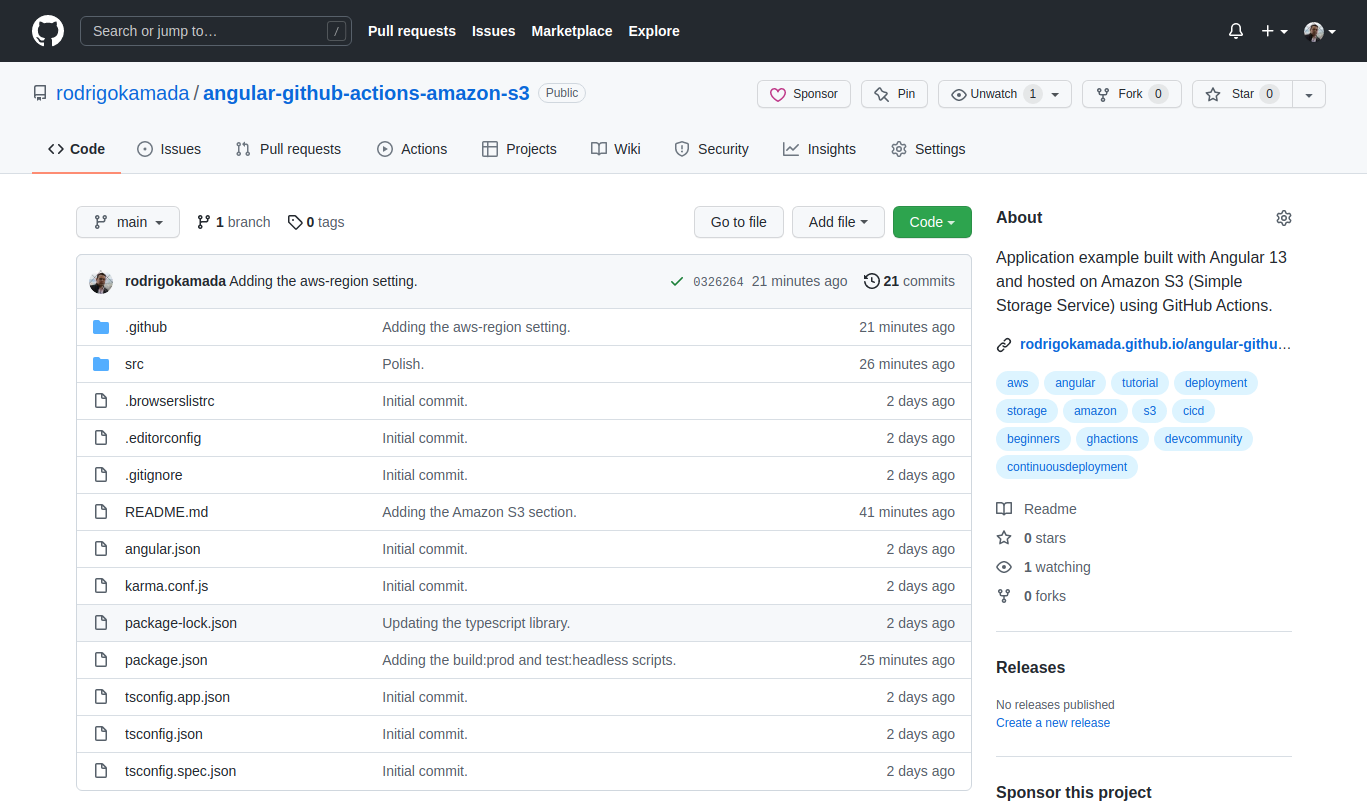Open notifications via the bell icon
This screenshot has height=806, width=1367.
click(x=1235, y=31)
